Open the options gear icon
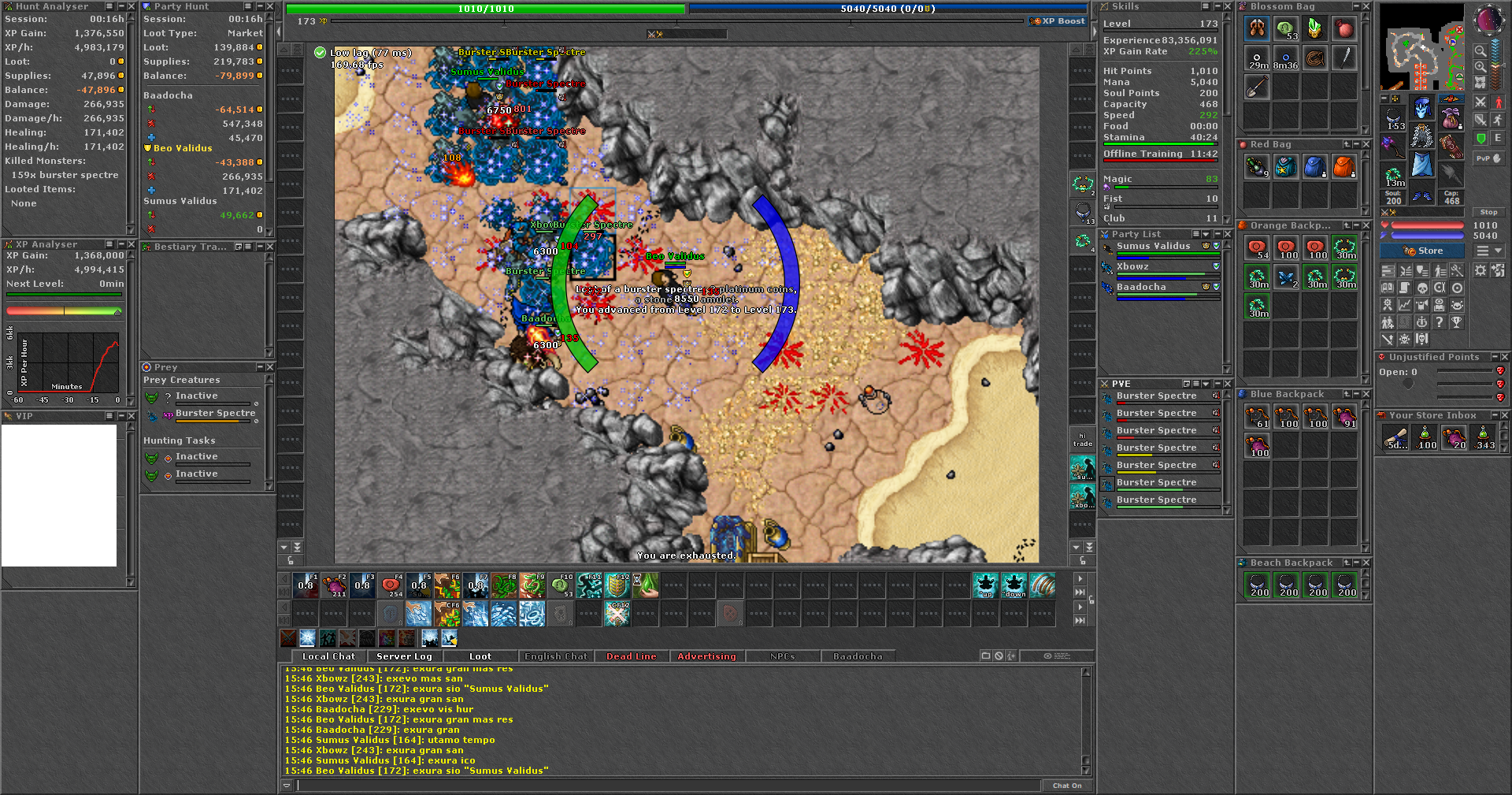The width and height of the screenshot is (1512, 795). [1480, 271]
